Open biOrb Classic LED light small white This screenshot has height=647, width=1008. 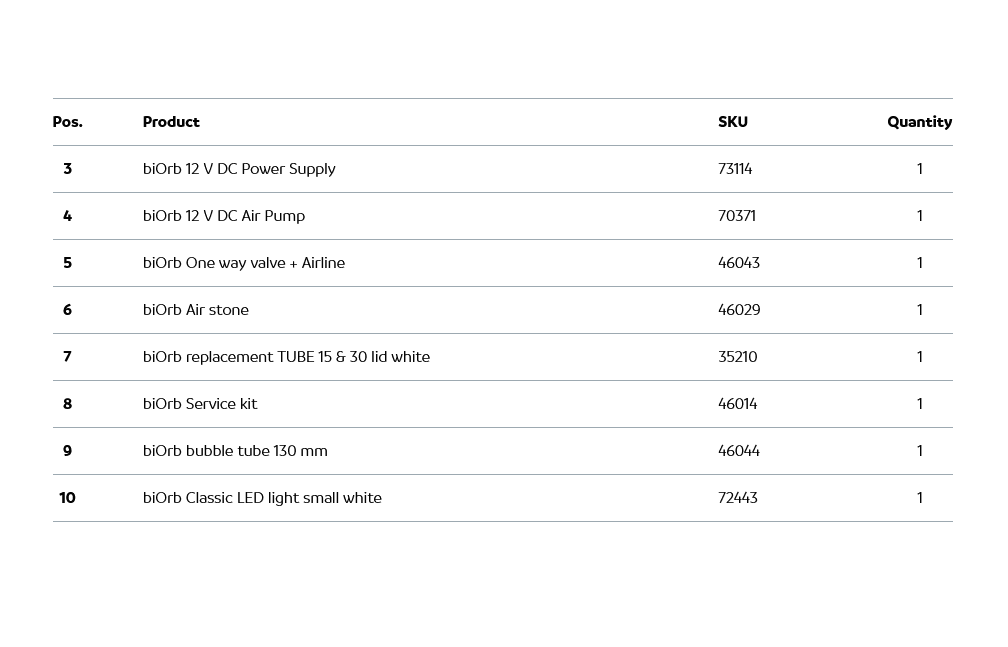262,498
